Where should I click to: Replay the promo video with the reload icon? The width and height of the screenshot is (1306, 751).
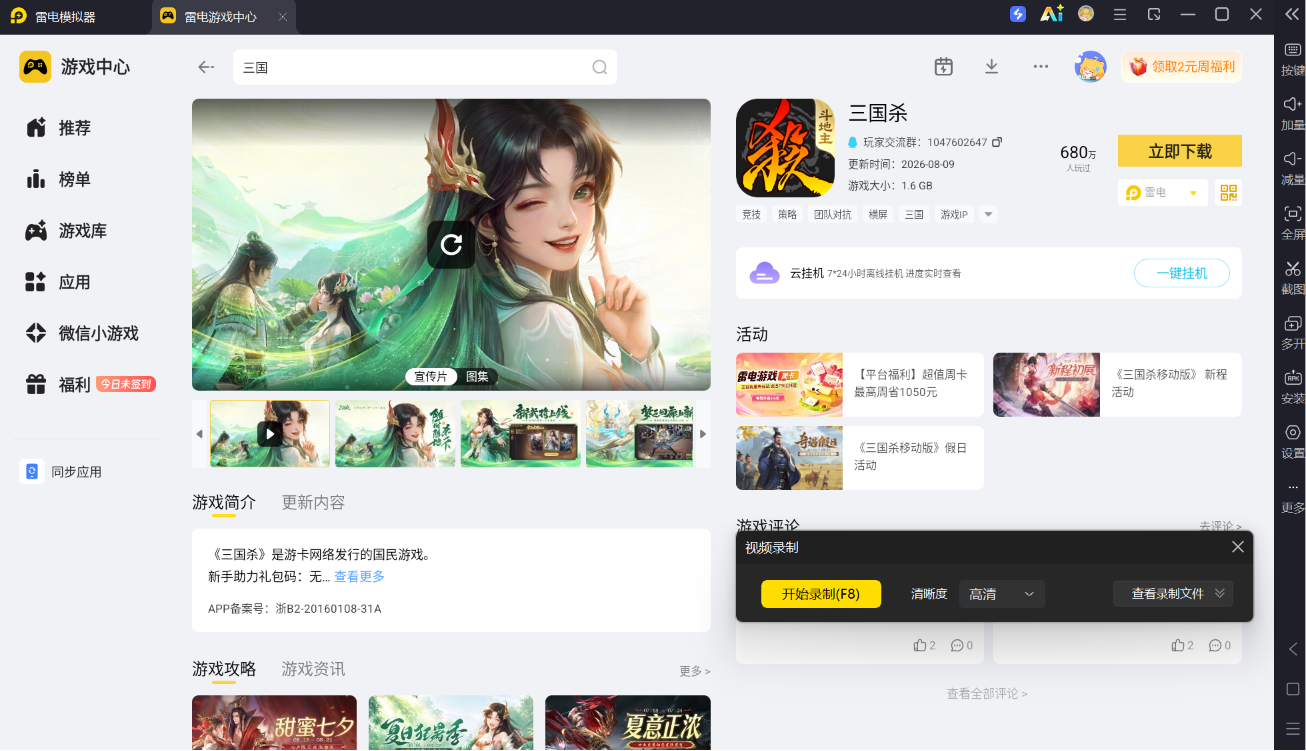click(x=451, y=244)
